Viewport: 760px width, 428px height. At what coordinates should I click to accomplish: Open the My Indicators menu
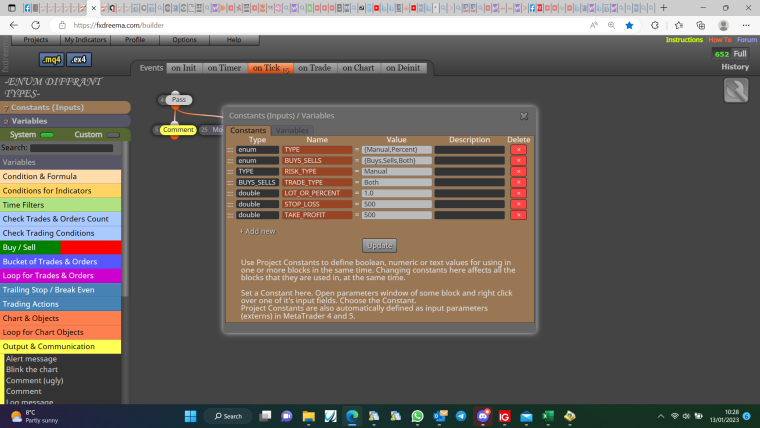[x=85, y=40]
